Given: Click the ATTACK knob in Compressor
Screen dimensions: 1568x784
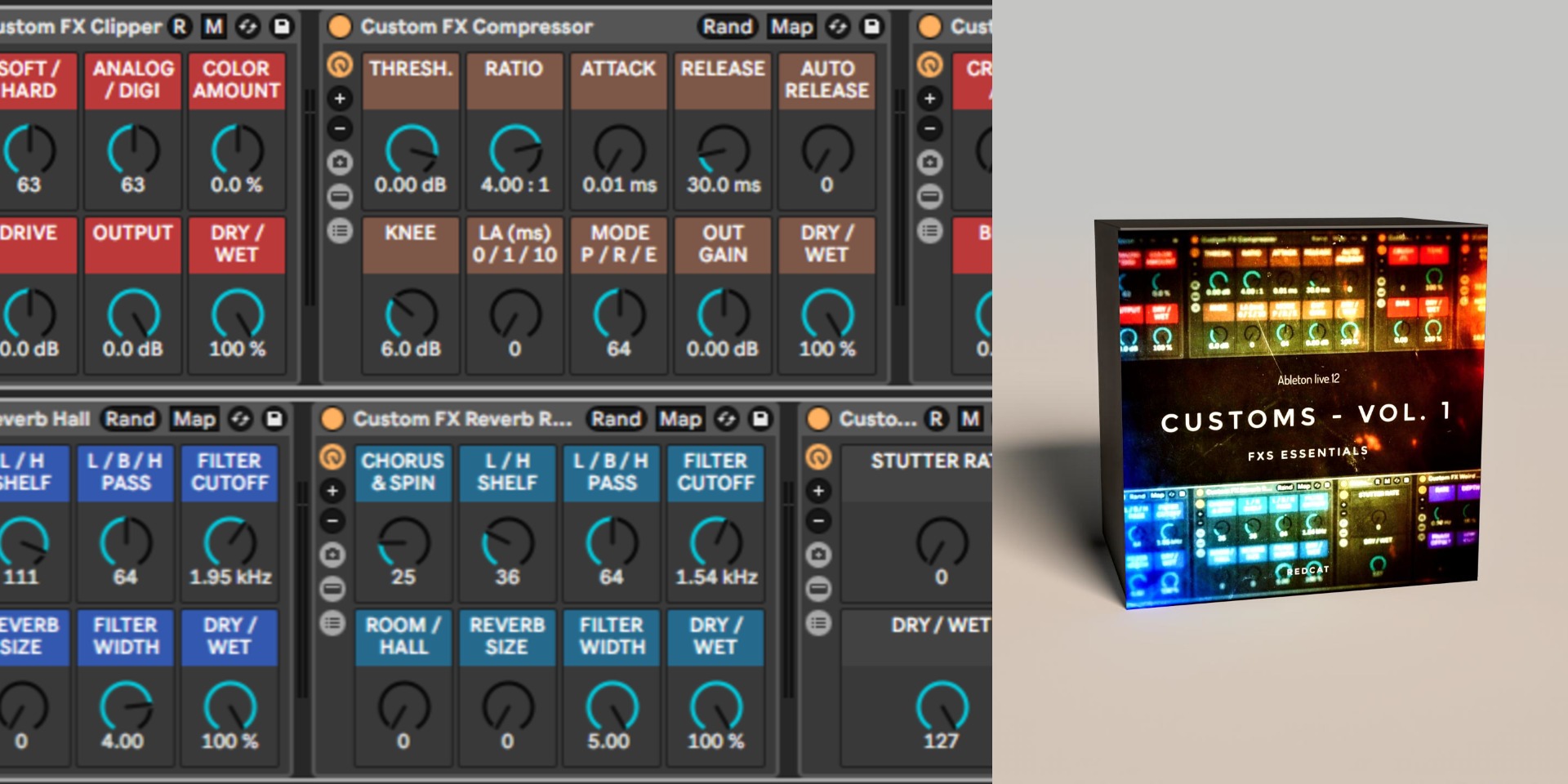Looking at the screenshot, I should [619, 151].
